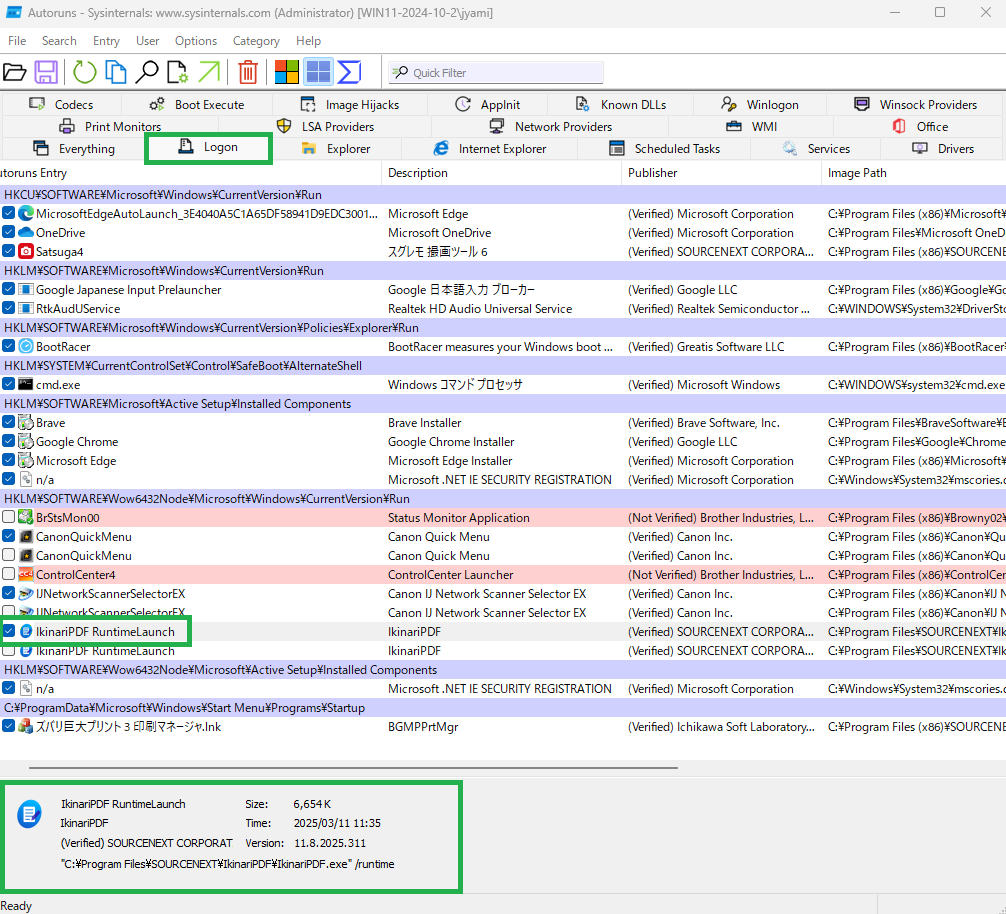Enable the ControlCenter4 entry checkbox

click(8, 573)
